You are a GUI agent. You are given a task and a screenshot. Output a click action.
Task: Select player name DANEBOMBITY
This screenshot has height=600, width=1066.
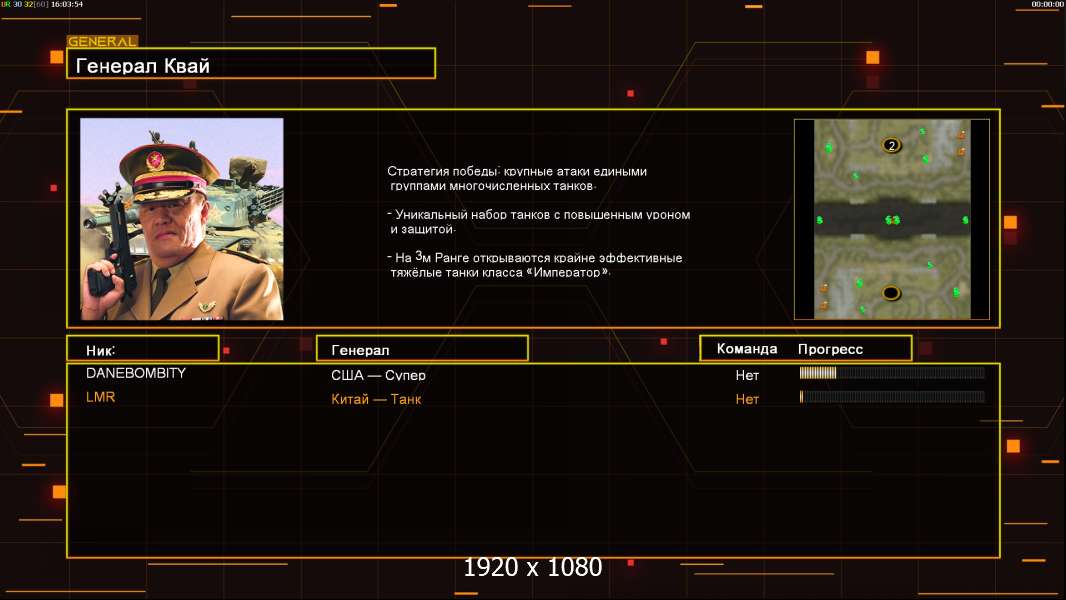tap(135, 373)
